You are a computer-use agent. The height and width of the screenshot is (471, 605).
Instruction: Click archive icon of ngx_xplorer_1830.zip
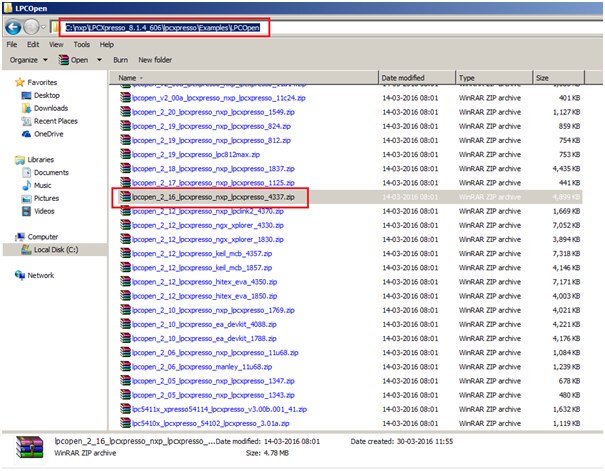pyautogui.click(x=125, y=239)
